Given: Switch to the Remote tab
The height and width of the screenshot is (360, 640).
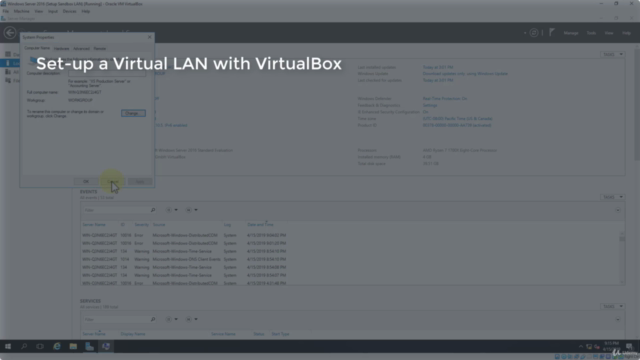Looking at the screenshot, I should [x=100, y=49].
